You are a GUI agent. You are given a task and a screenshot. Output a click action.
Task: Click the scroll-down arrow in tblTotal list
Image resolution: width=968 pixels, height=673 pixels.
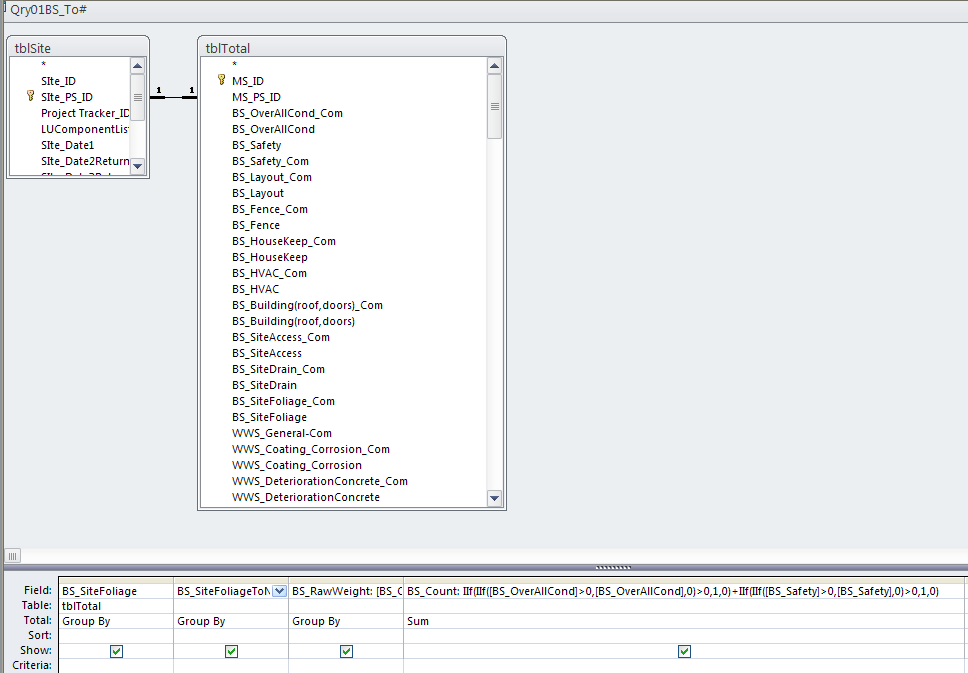pyautogui.click(x=494, y=498)
